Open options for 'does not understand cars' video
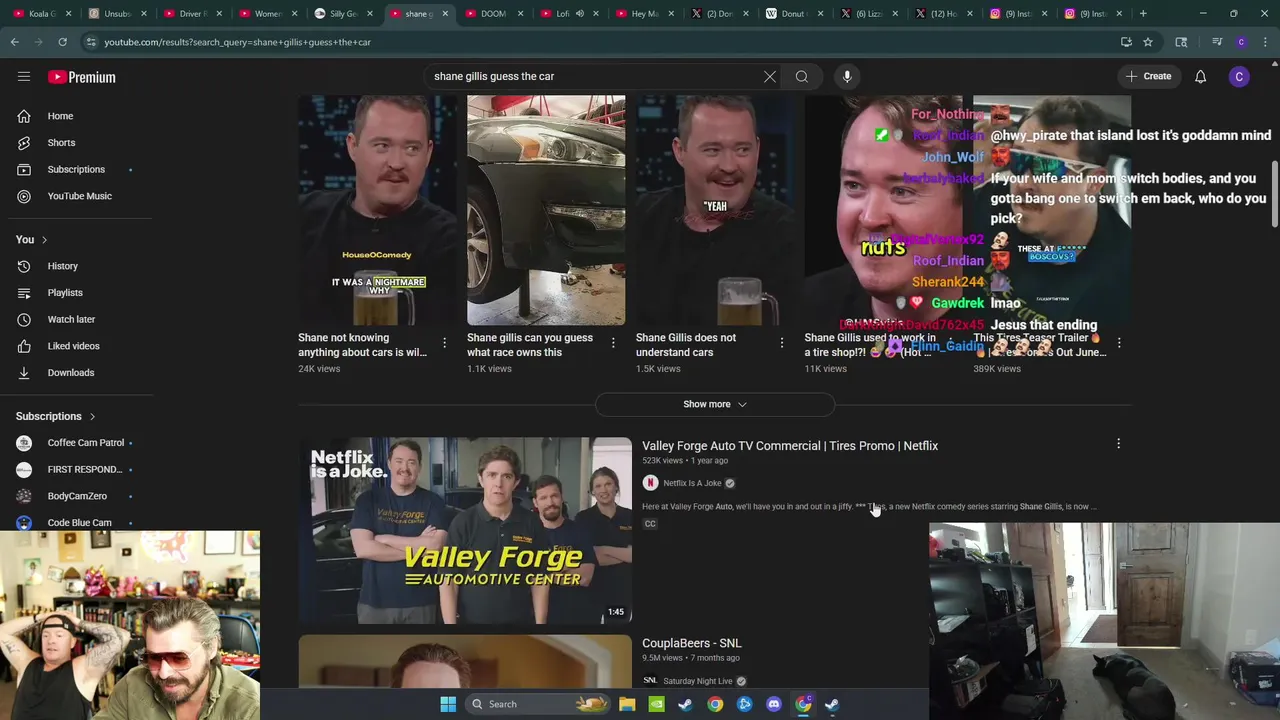 782,343
